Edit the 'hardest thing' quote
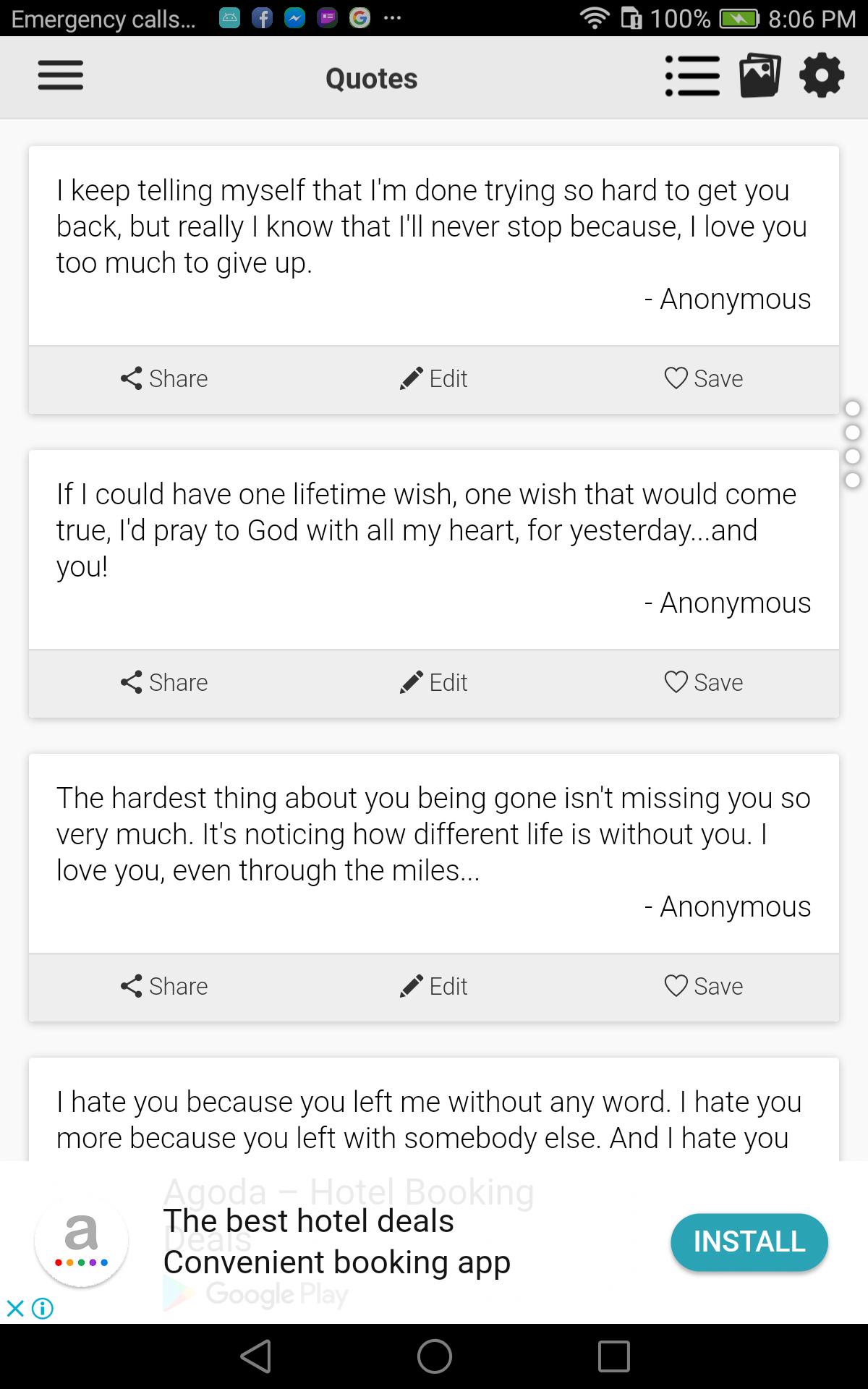Screen dimensions: 868x1389 434,986
